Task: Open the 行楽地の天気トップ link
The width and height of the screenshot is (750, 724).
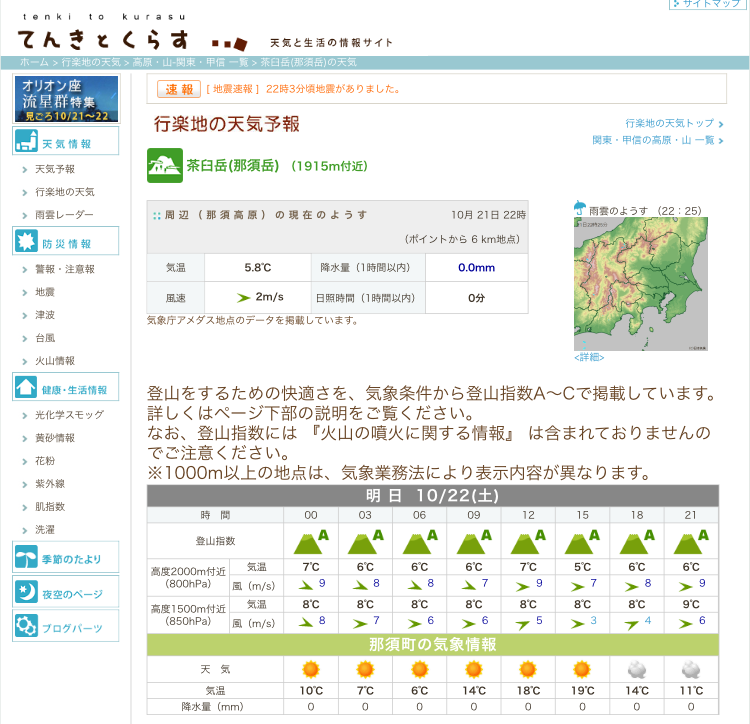Action: pyautogui.click(x=669, y=123)
